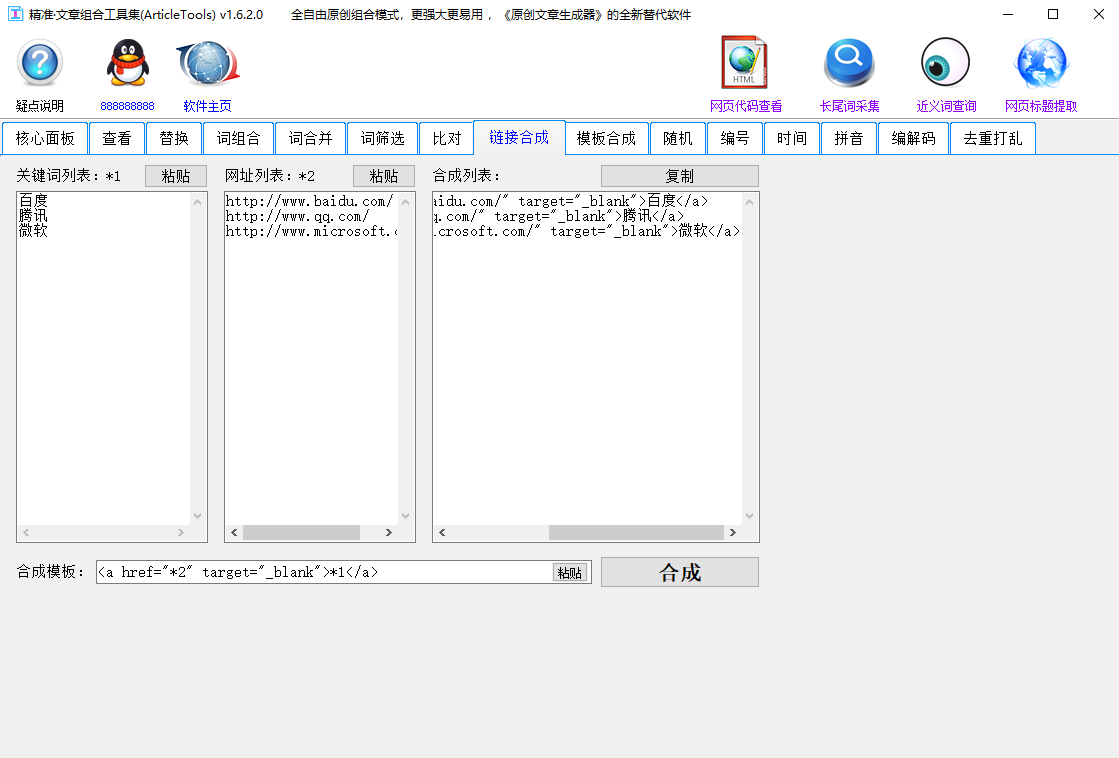Screen dimensions: 1119x758
Task: Click the QQ contact icon labeled 888888888
Action: [x=127, y=63]
